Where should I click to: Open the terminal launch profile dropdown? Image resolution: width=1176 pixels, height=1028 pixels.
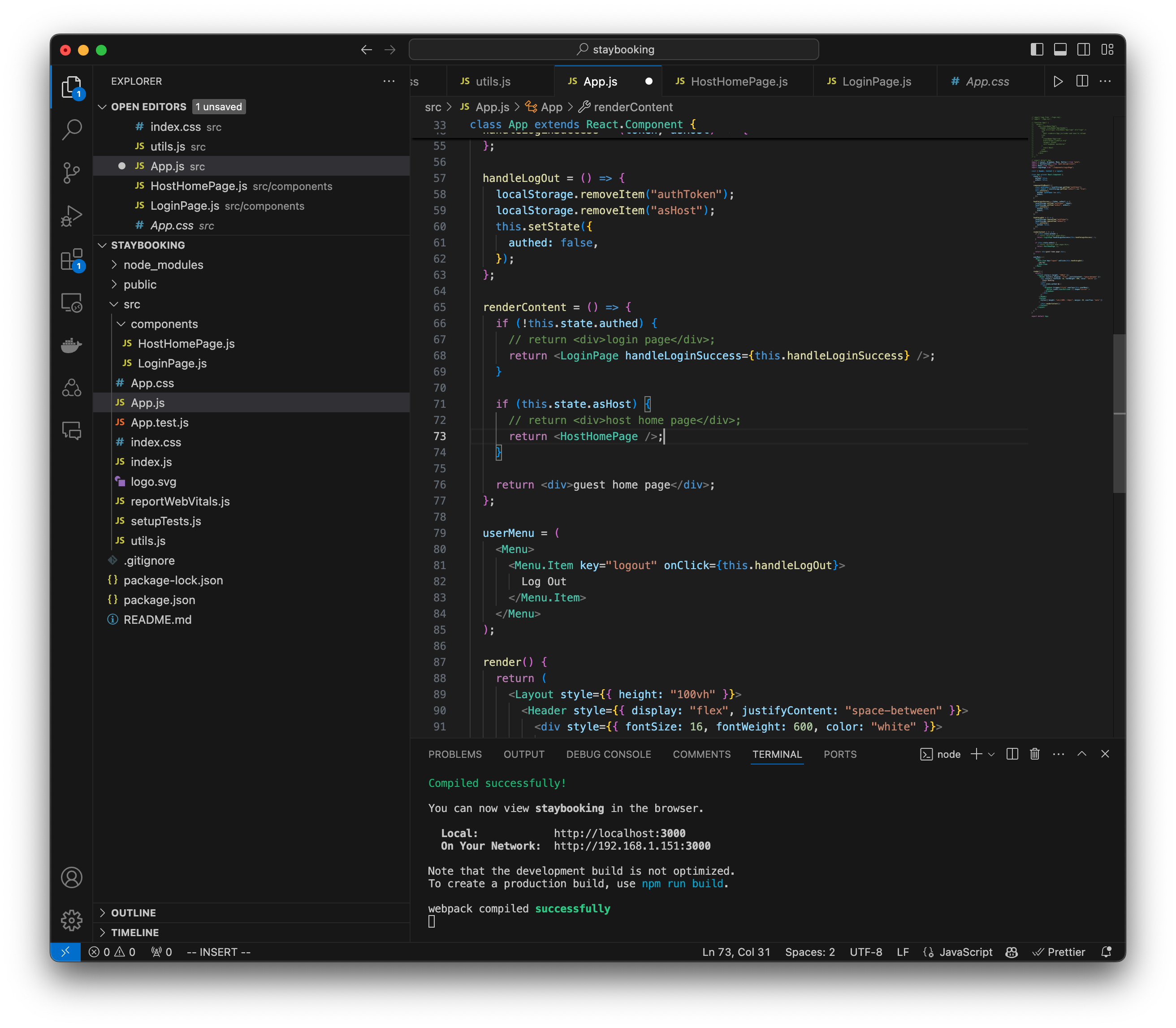[991, 754]
